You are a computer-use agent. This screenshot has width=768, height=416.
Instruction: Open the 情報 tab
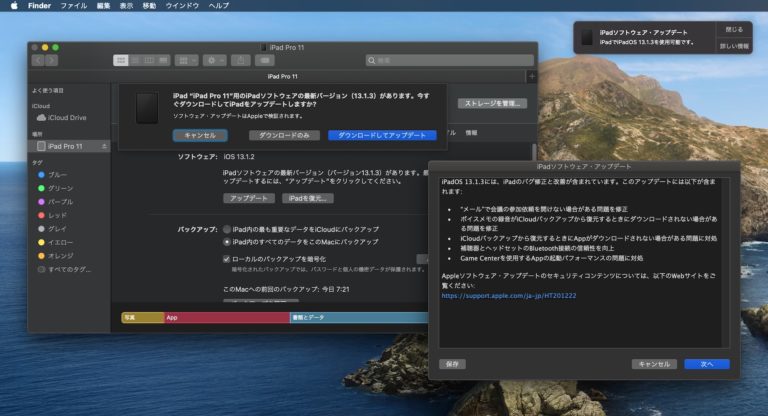[x=471, y=133]
